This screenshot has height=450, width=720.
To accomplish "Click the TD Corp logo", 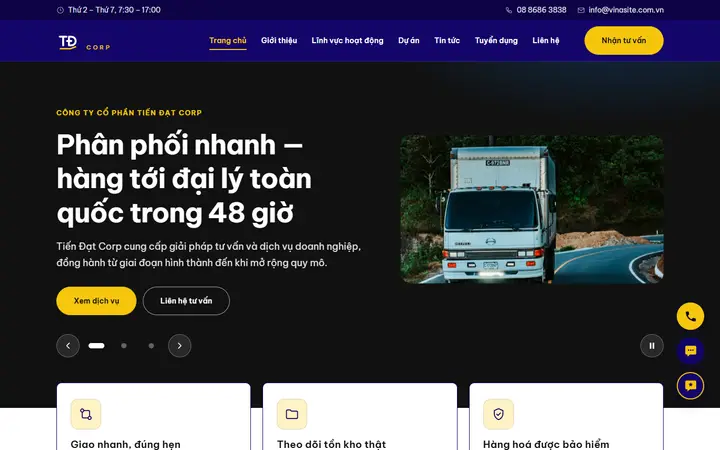I will pos(84,42).
